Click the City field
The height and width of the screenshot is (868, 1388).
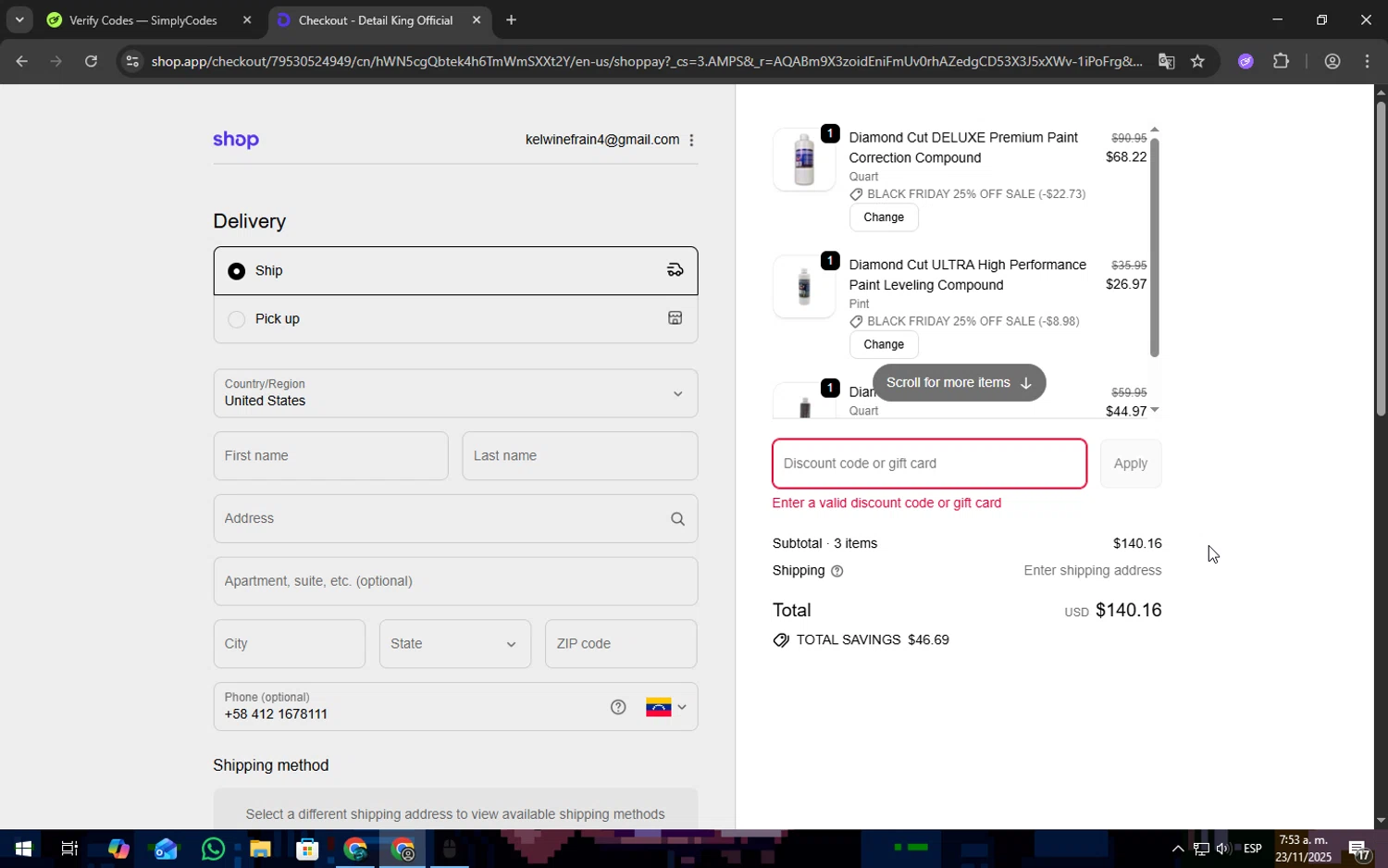[x=290, y=644]
